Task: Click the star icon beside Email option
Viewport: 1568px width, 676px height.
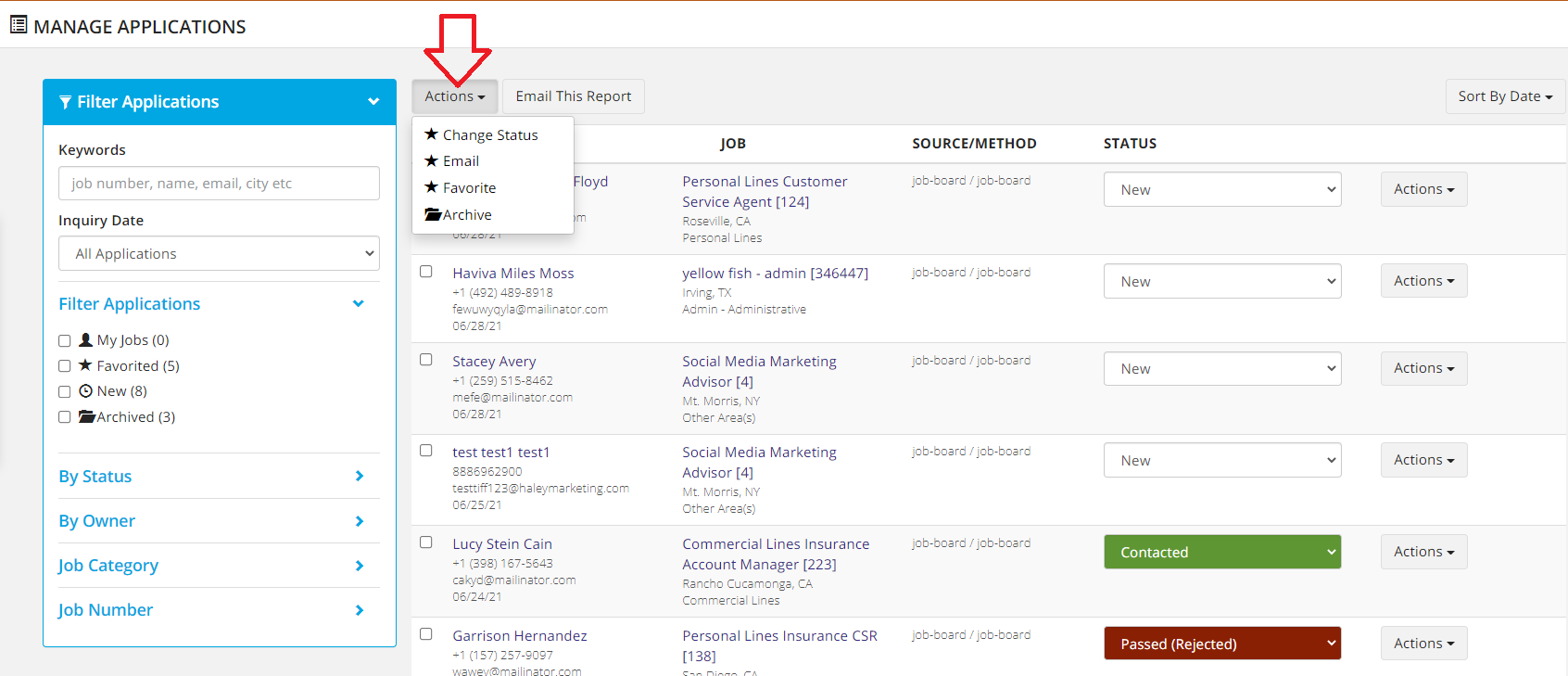Action: [431, 160]
